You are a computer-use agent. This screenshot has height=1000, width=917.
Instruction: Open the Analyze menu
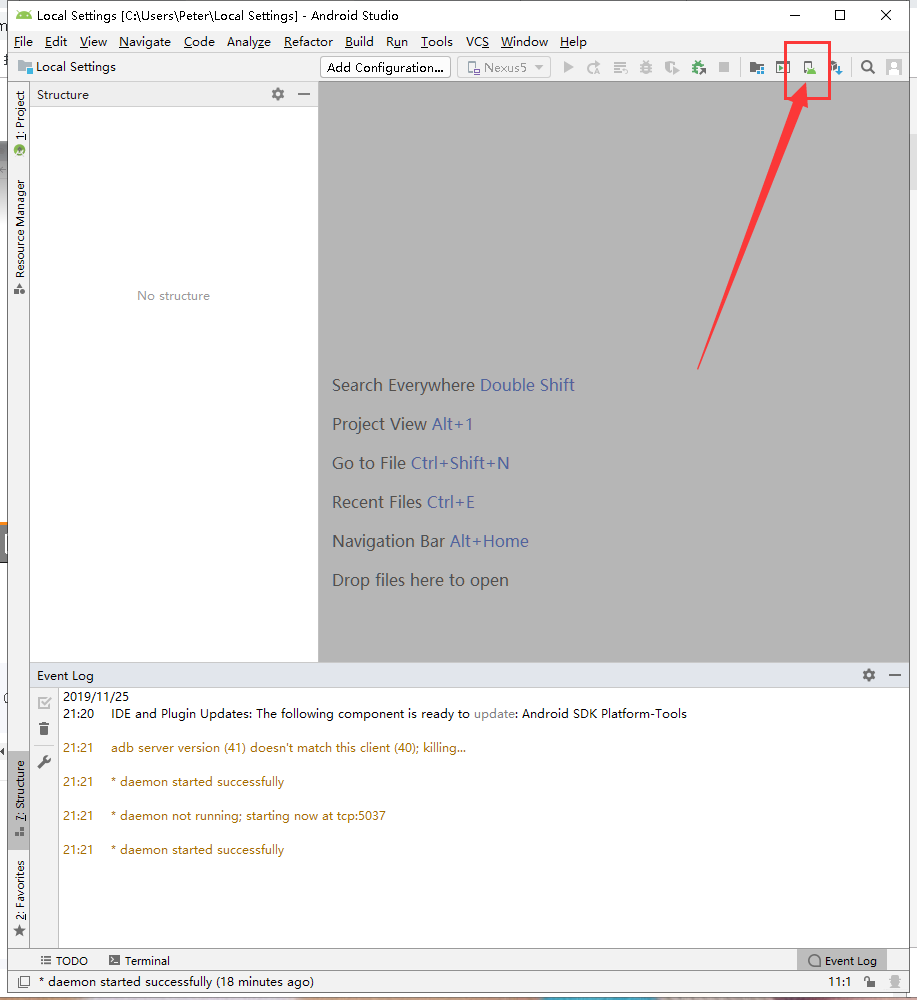click(x=249, y=41)
